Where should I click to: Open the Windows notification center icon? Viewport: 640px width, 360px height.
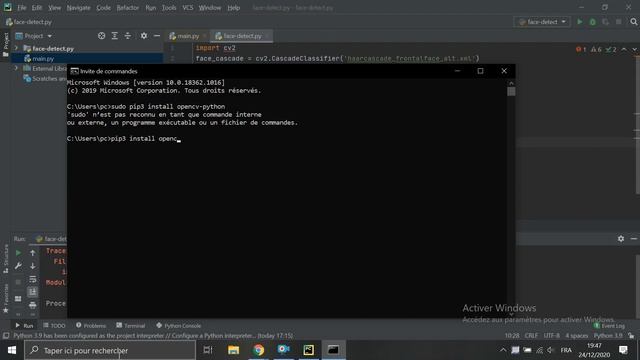tap(623, 350)
